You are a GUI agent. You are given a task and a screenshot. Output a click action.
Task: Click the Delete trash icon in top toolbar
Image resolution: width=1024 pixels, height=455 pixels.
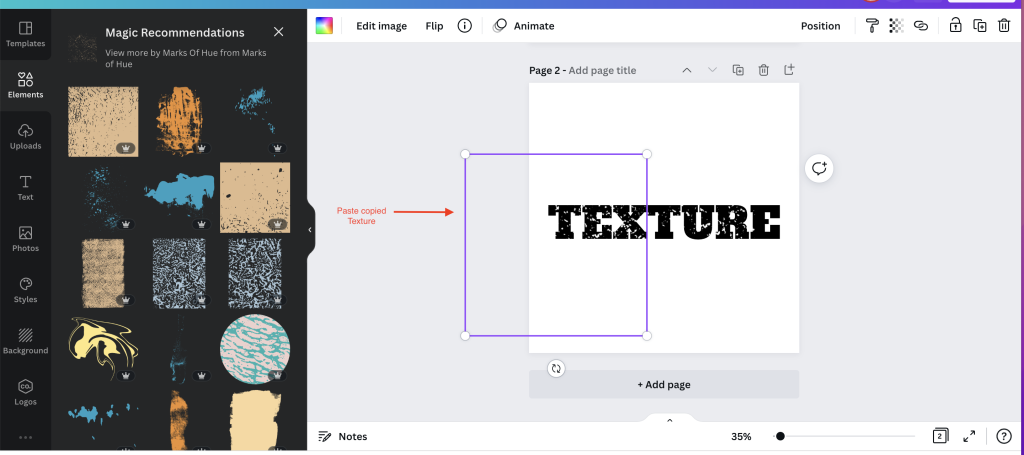[x=1004, y=25]
